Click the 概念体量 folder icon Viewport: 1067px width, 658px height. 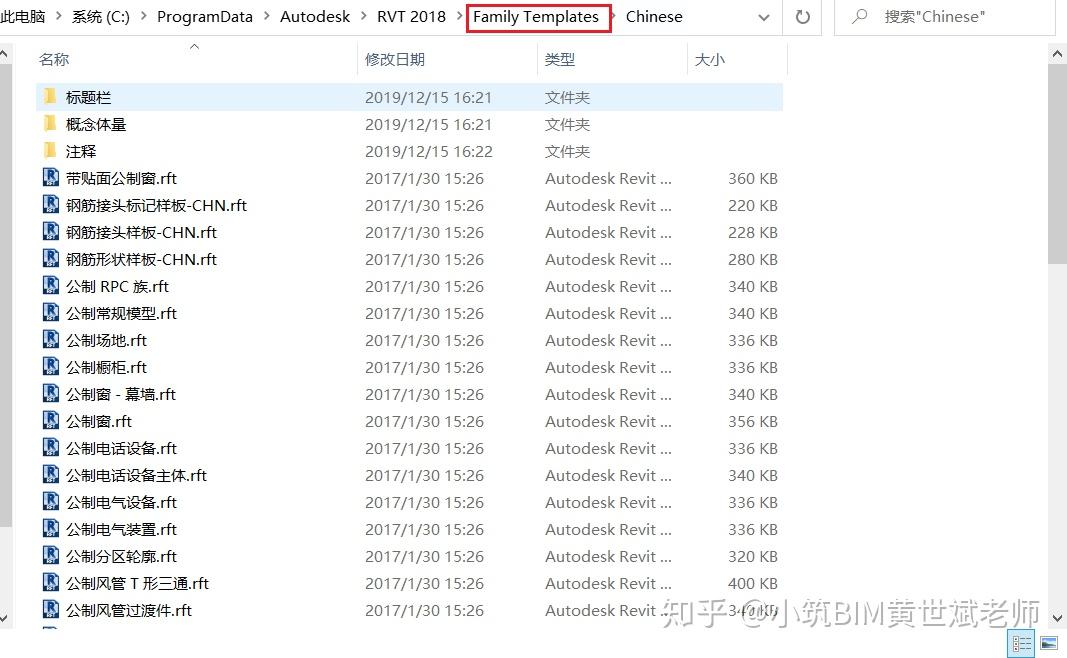point(50,124)
